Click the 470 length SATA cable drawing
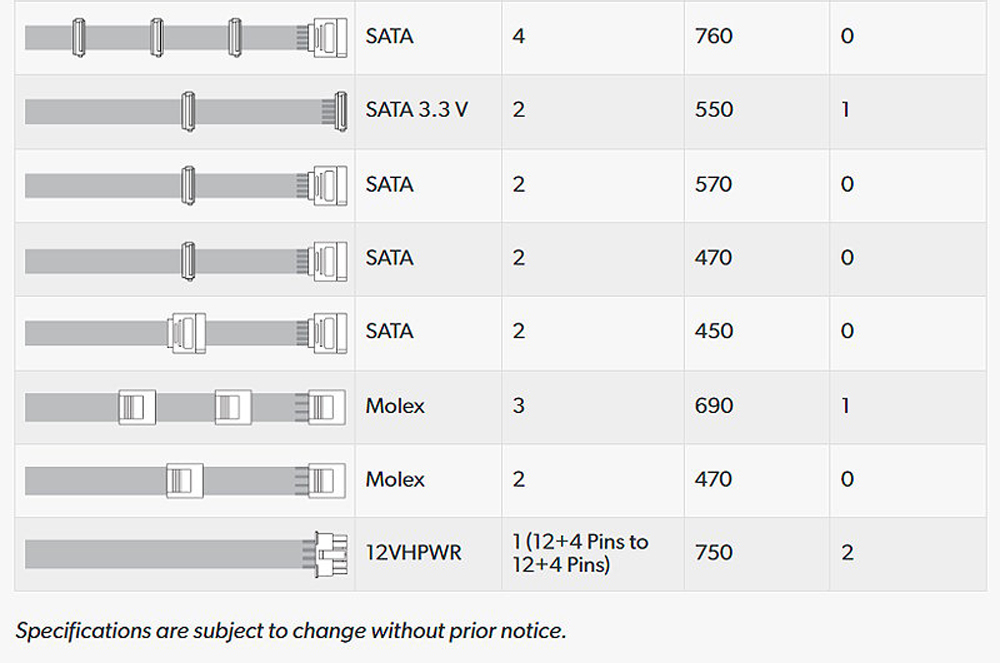The height and width of the screenshot is (663, 1000). coord(185,259)
